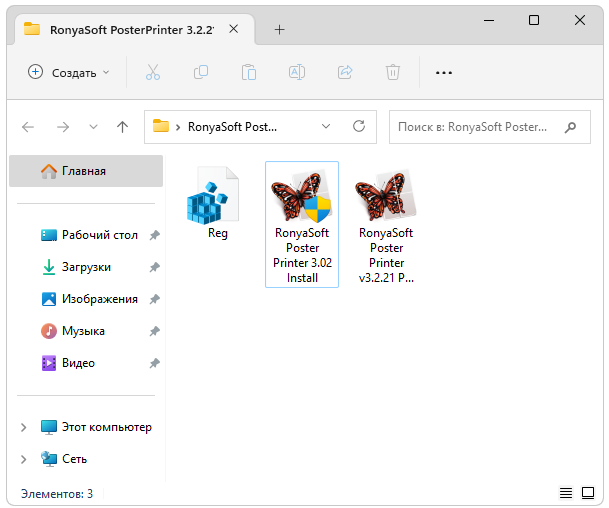The image size is (609, 508).
Task: Go to Главная in the sidebar
Action: [x=84, y=171]
